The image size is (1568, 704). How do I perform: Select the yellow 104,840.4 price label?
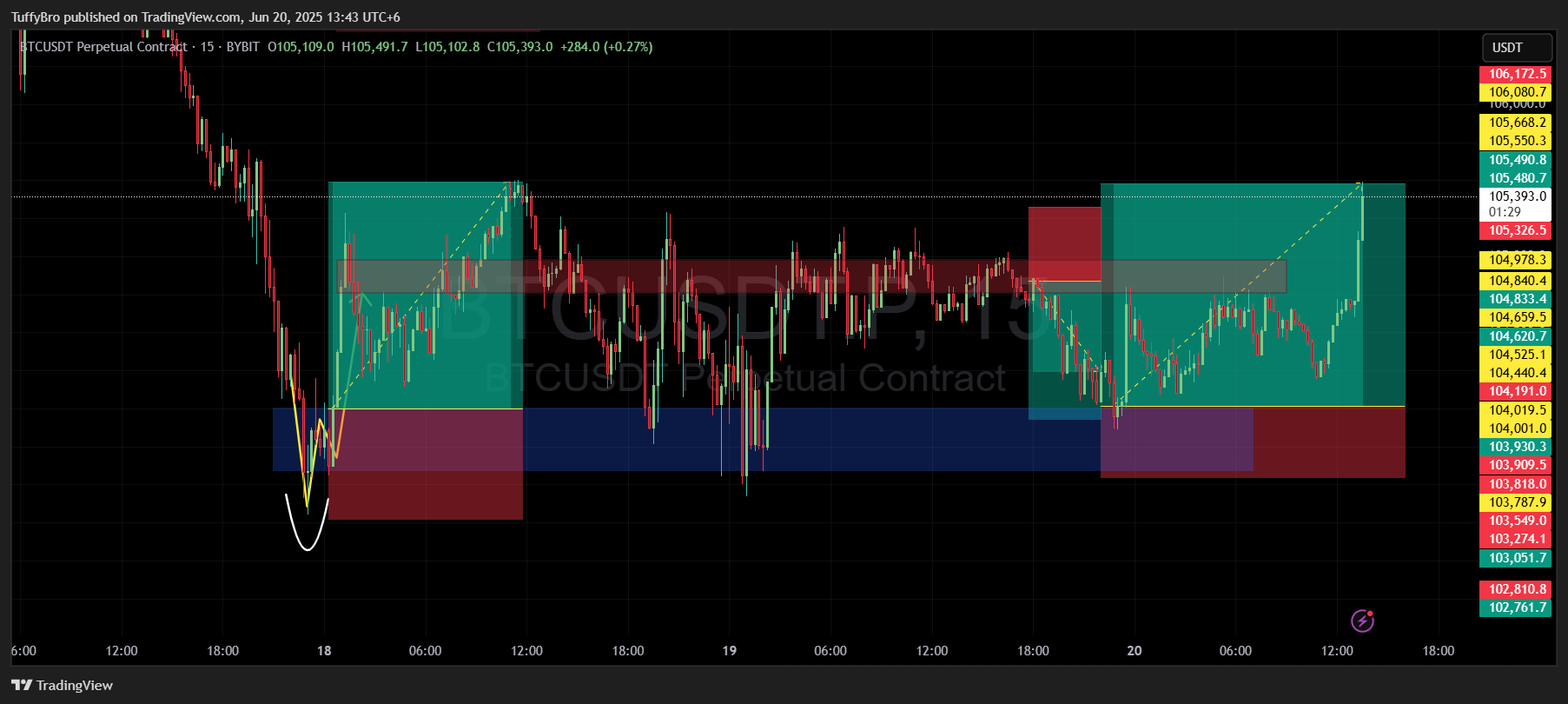pyautogui.click(x=1515, y=281)
